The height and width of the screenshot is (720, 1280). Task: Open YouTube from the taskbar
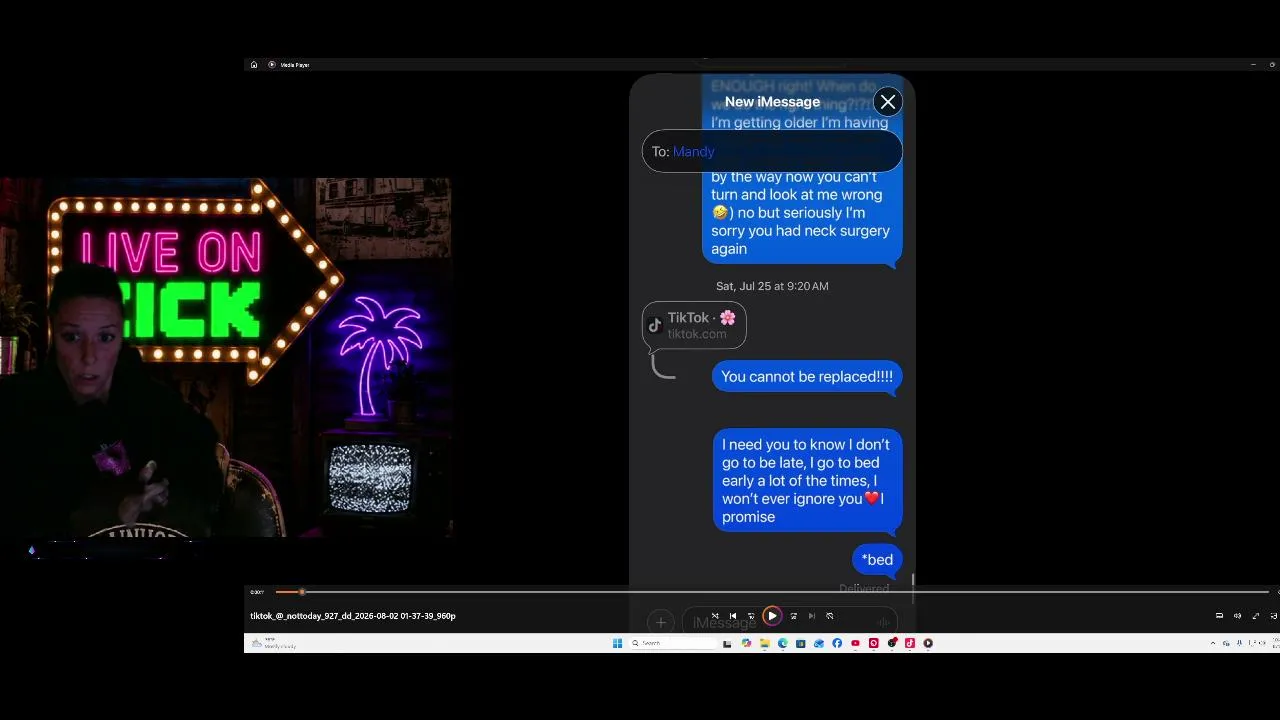coord(855,643)
